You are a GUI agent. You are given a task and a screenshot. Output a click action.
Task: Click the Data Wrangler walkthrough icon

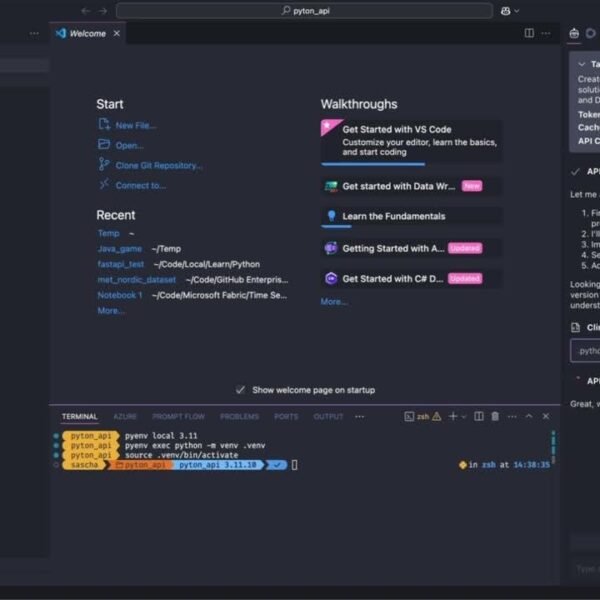tap(331, 186)
